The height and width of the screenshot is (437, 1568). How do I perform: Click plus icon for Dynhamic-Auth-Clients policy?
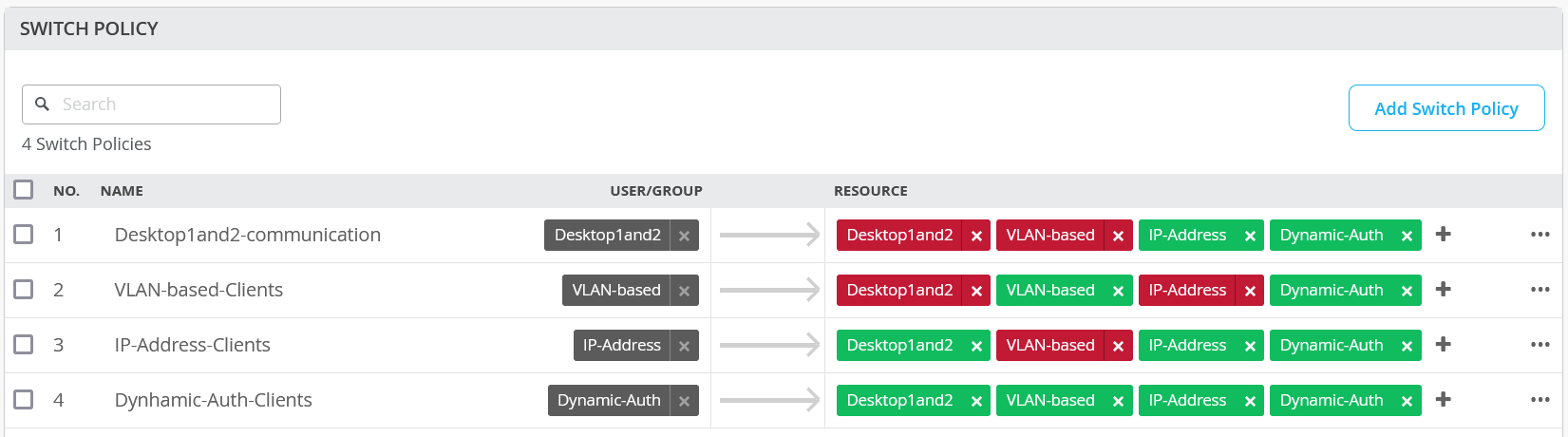(1443, 399)
